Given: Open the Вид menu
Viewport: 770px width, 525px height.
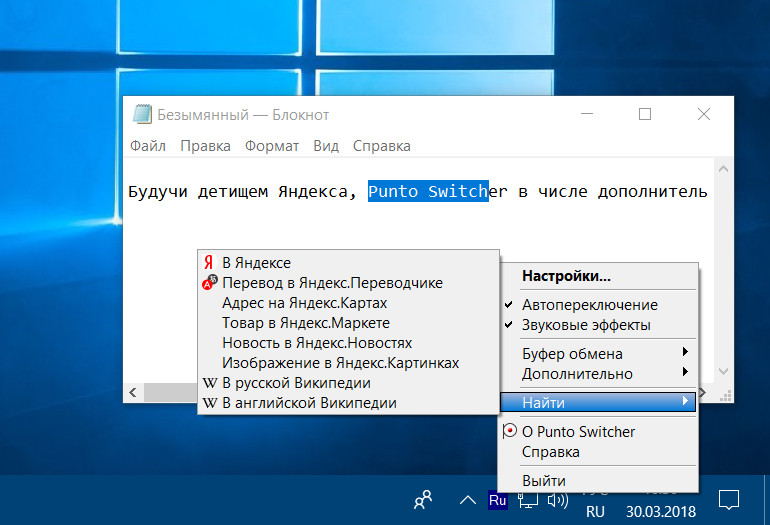Looking at the screenshot, I should tap(326, 146).
